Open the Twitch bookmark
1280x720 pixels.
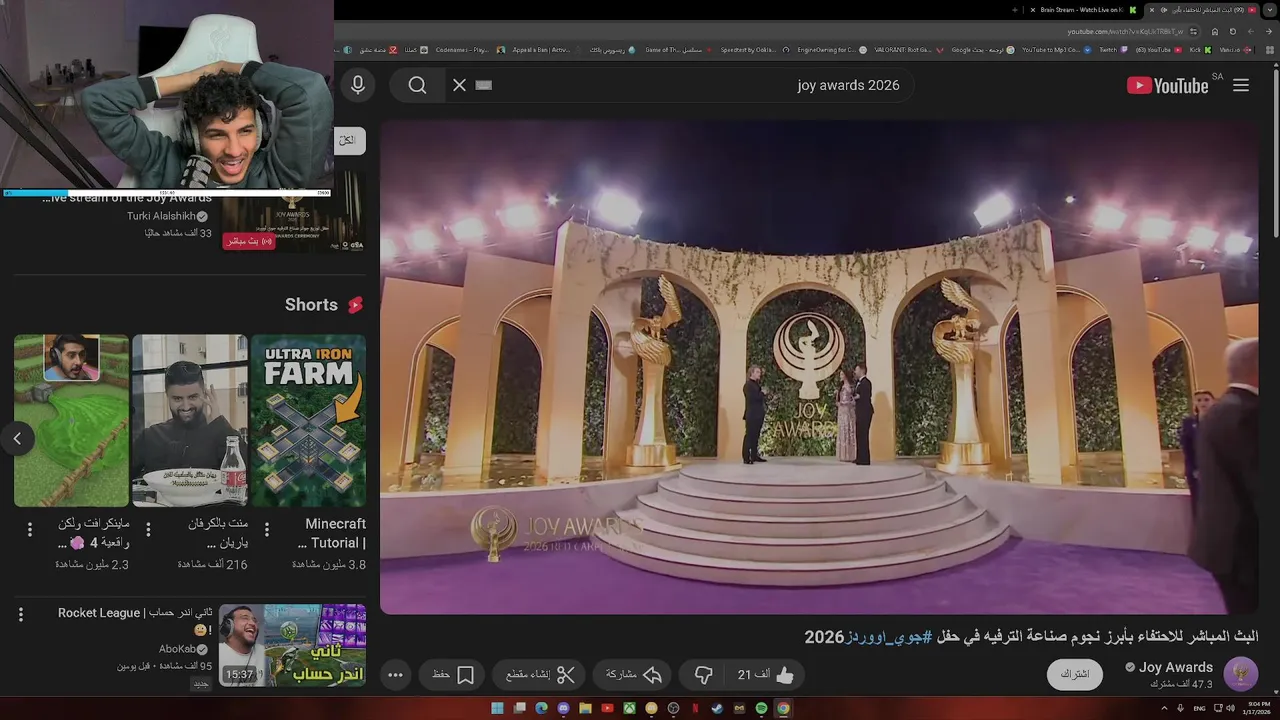point(1113,50)
